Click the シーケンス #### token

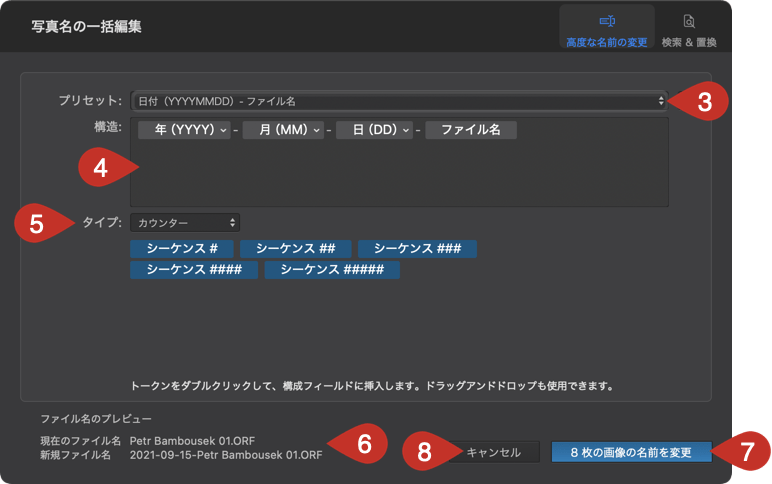(194, 270)
